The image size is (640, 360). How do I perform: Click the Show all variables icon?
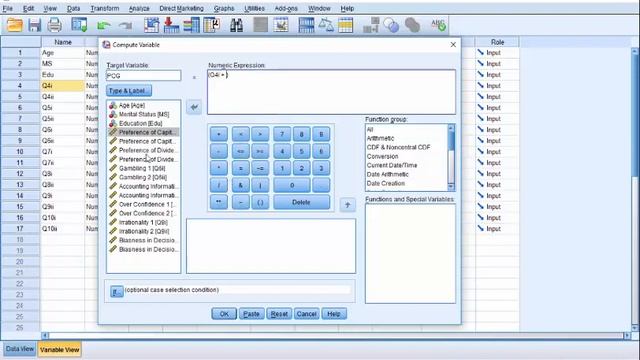[x=412, y=25]
